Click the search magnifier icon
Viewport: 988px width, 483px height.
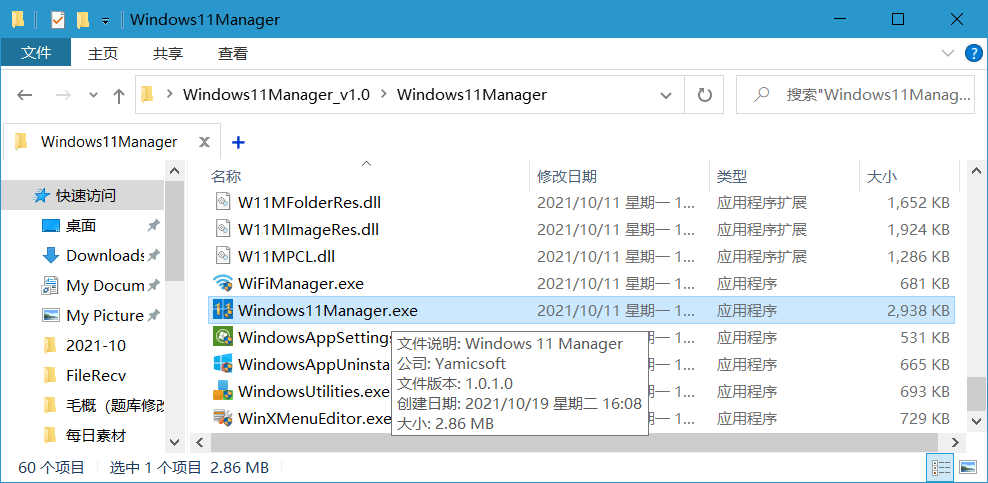click(x=761, y=95)
